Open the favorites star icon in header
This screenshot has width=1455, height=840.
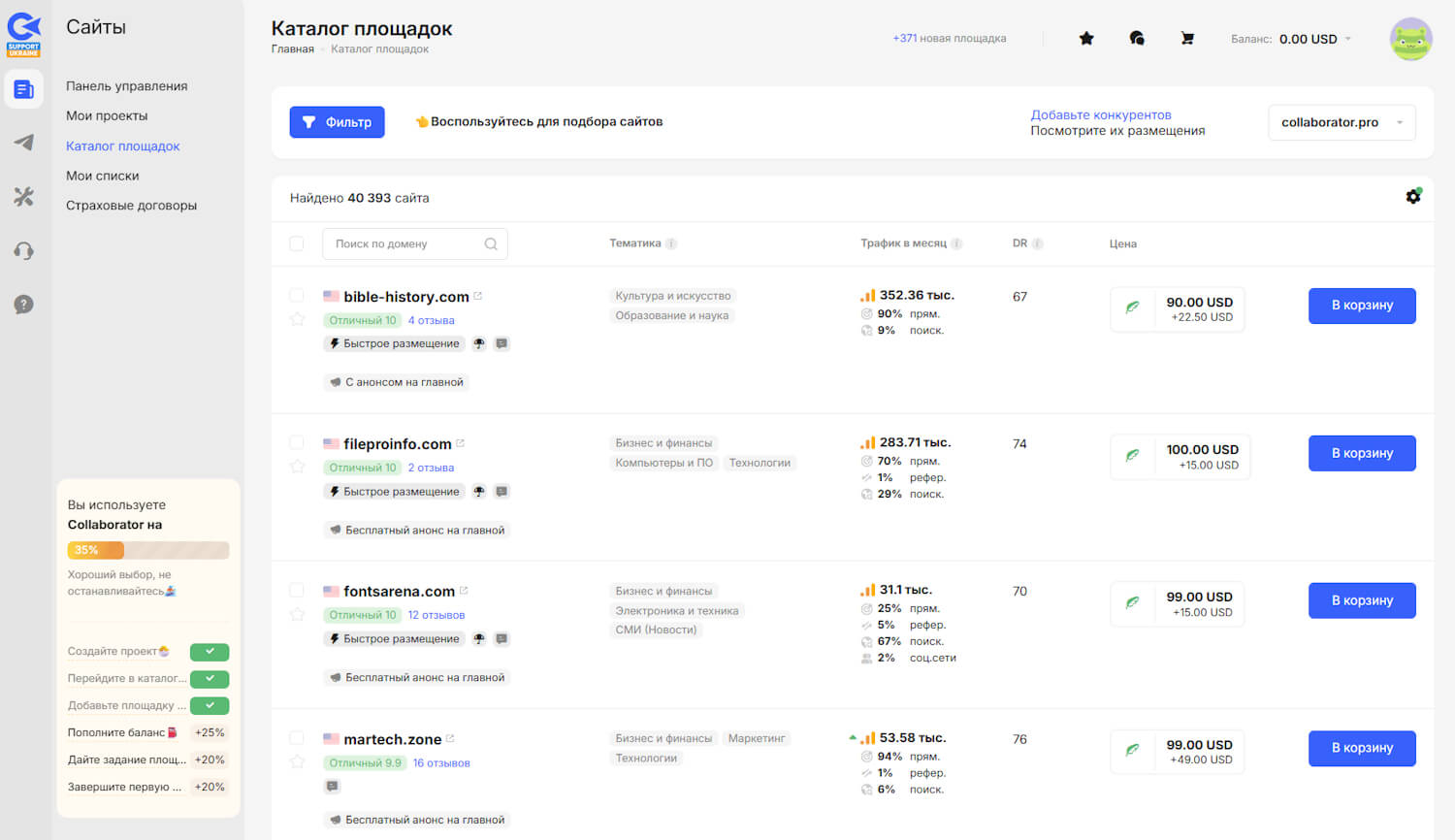pyautogui.click(x=1086, y=39)
